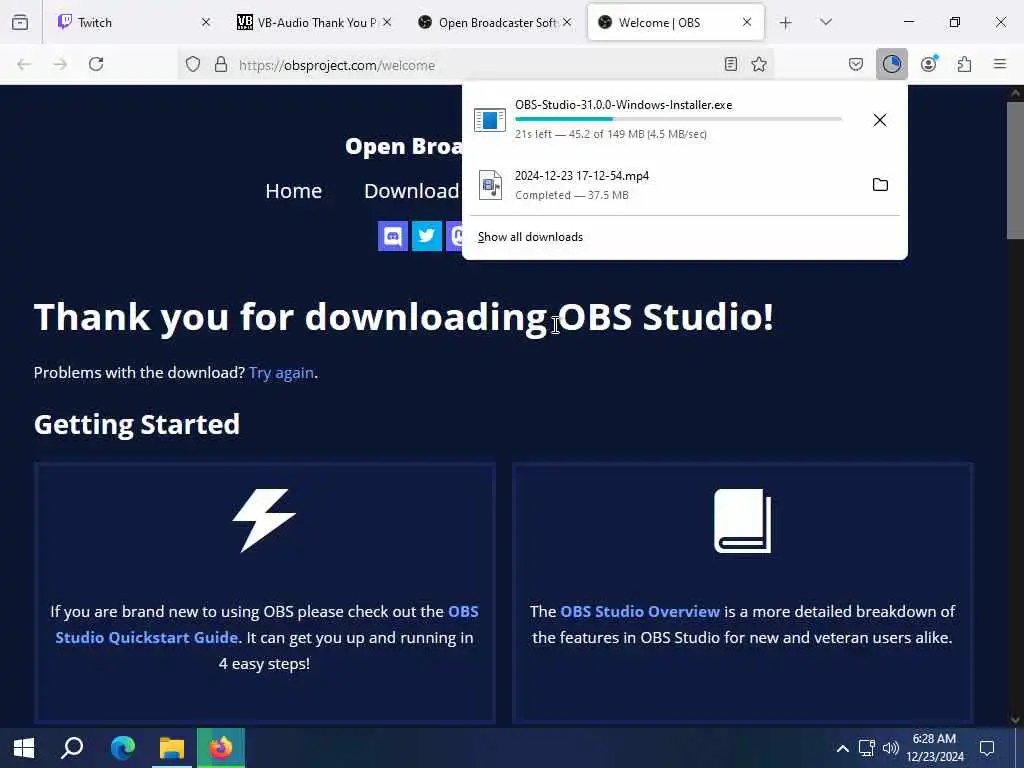1024x768 pixels.
Task: Go back to previous page
Action: point(24,64)
